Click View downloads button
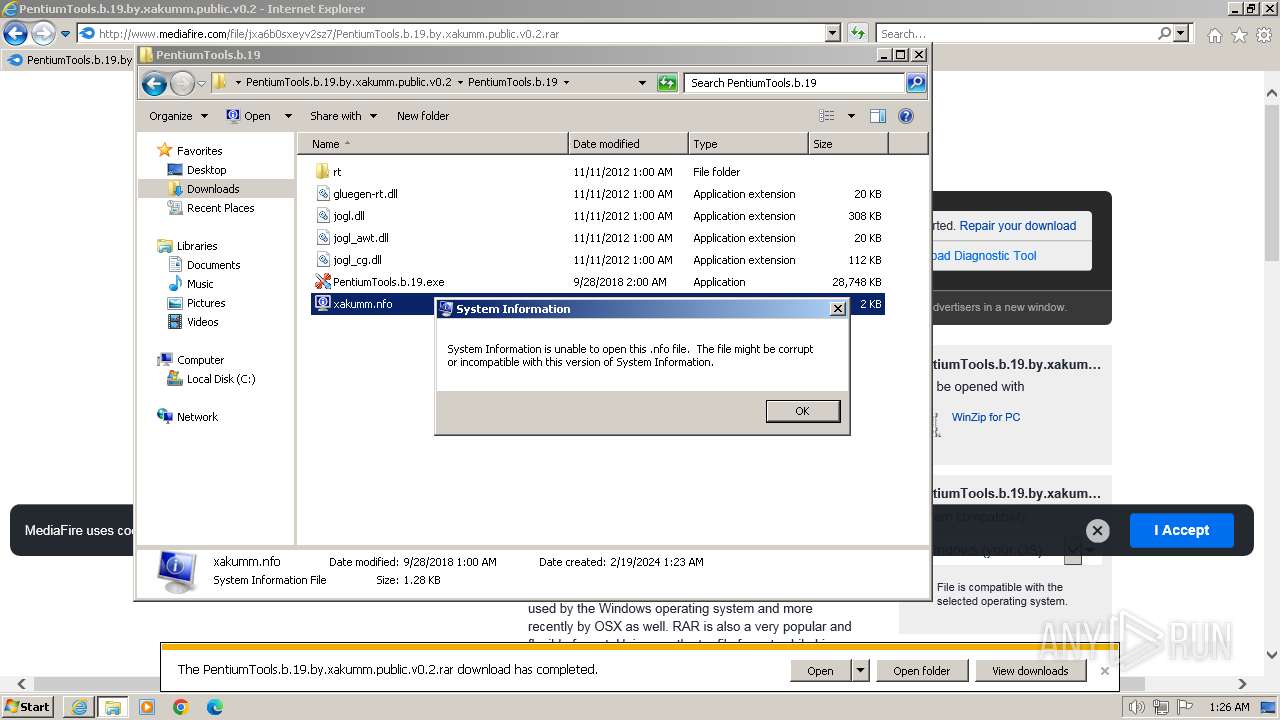The height and width of the screenshot is (720, 1280). 1030,671
